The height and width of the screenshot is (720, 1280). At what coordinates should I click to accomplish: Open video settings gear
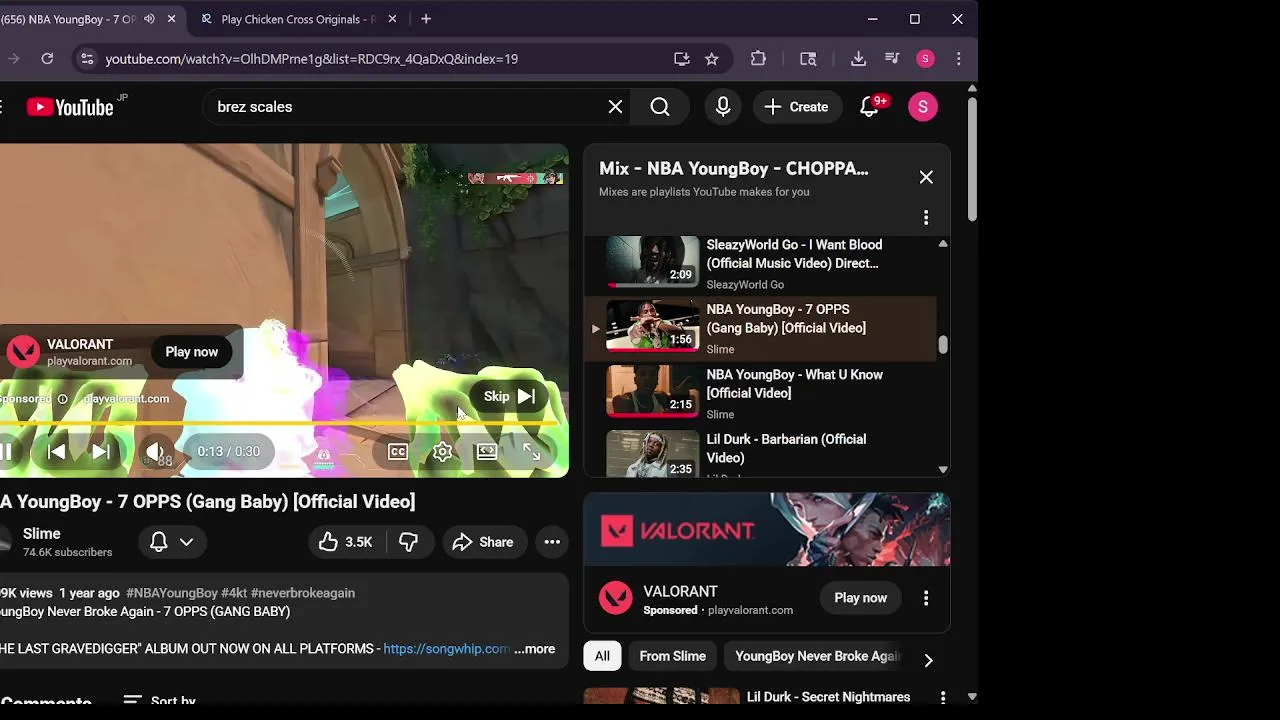(x=443, y=452)
